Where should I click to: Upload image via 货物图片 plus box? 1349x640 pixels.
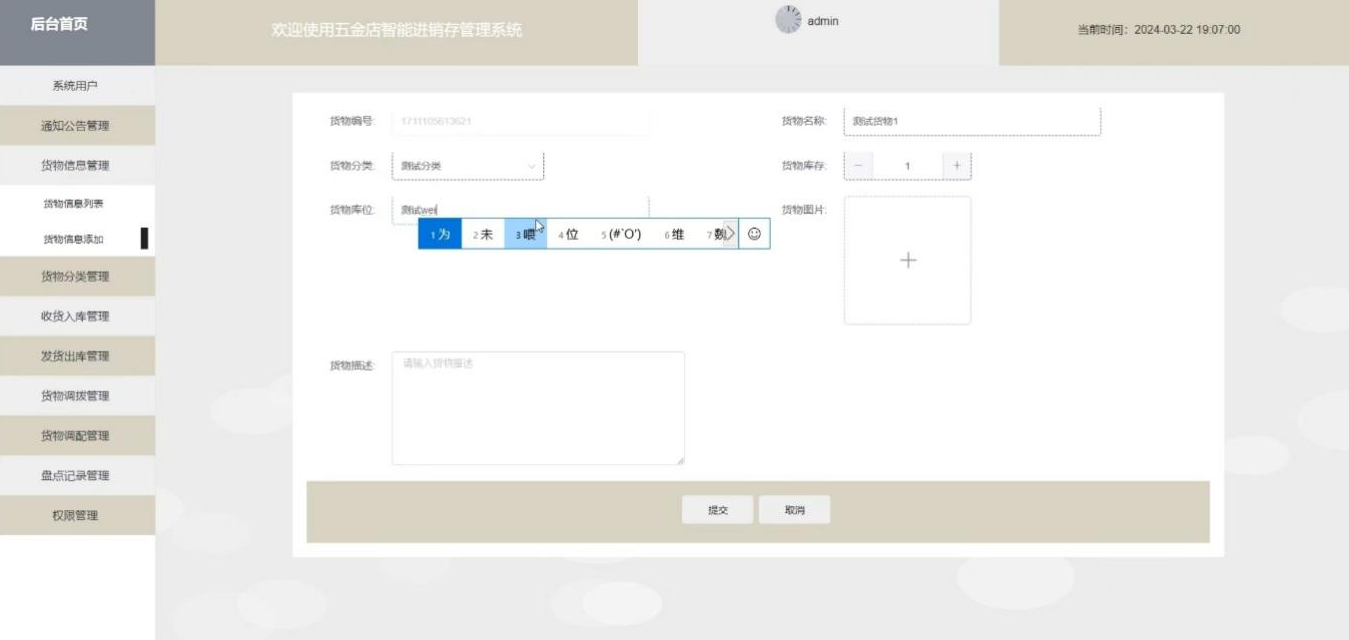pyautogui.click(x=907, y=260)
